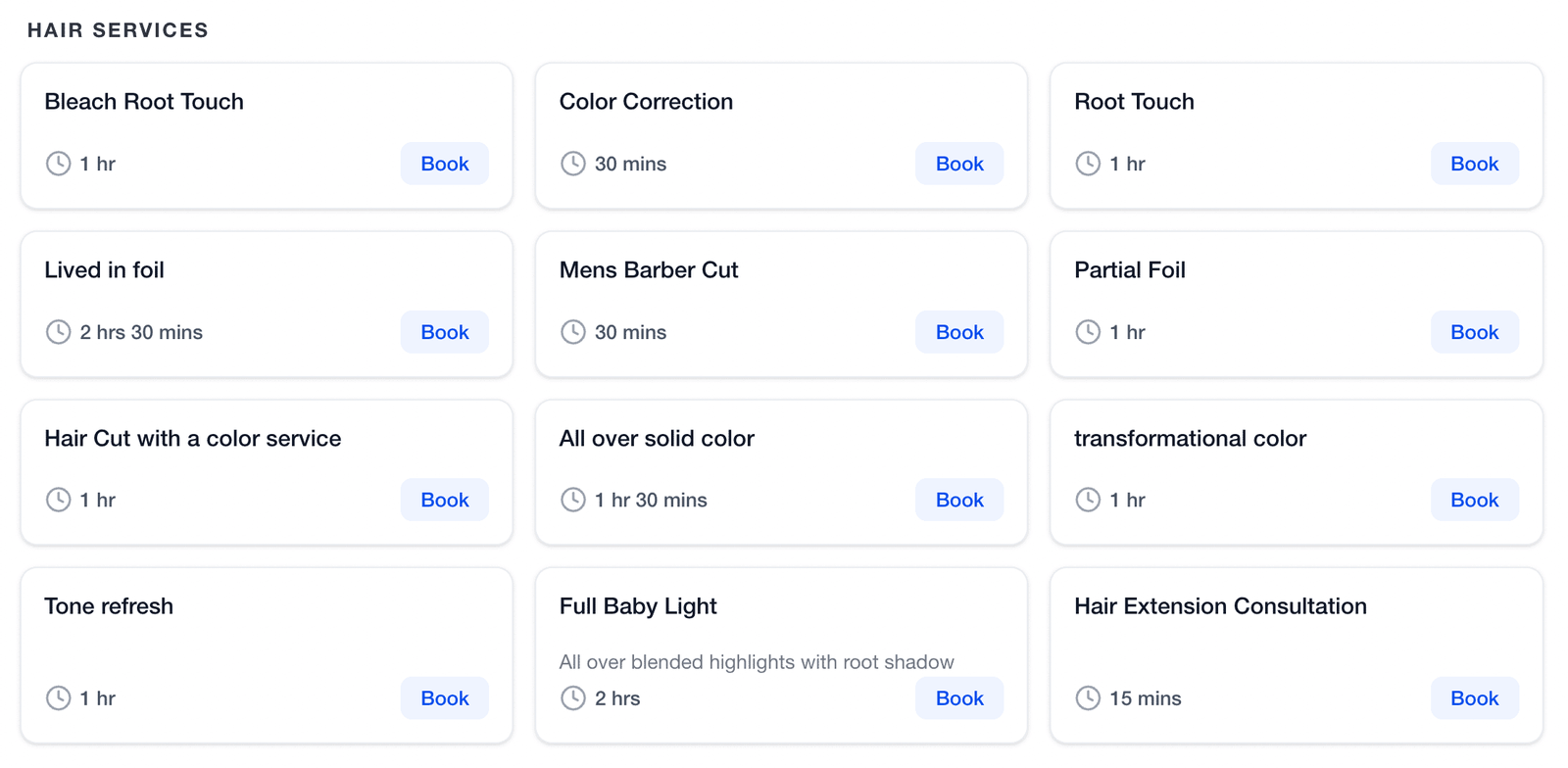Book the Root Touch service
Image resolution: width=1568 pixels, height=768 pixels.
click(1475, 164)
